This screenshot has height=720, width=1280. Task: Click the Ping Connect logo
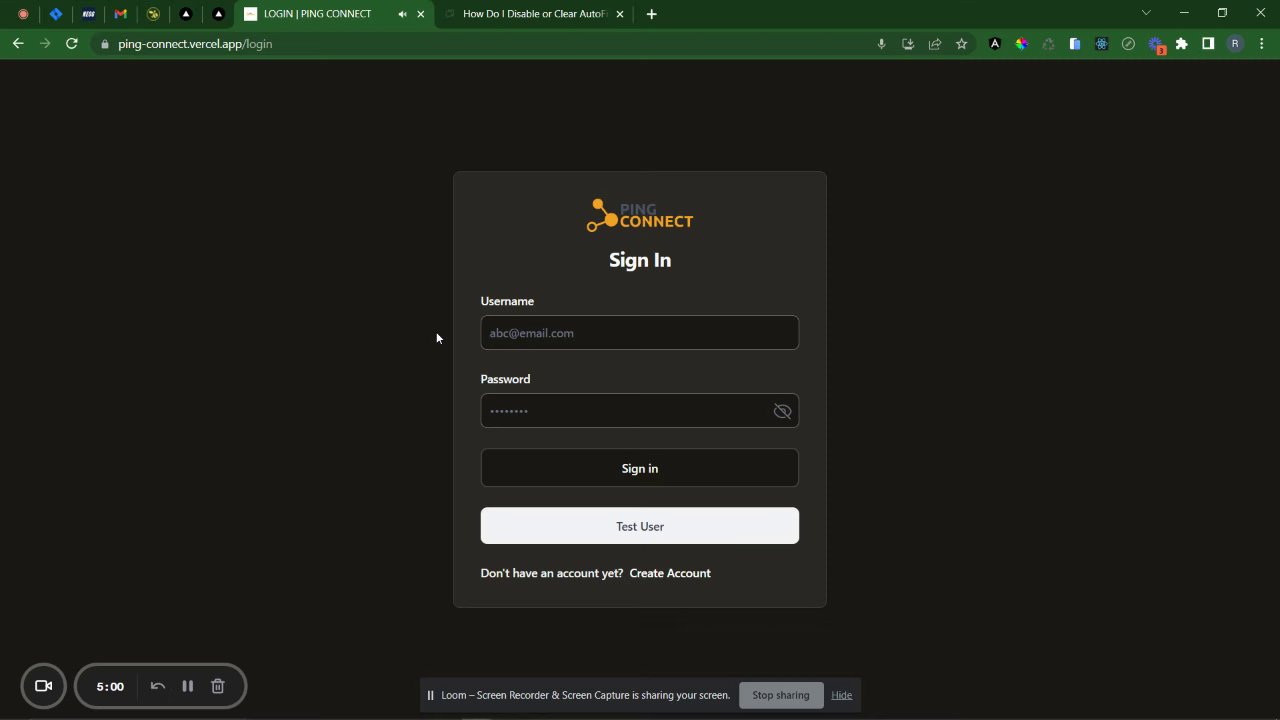639,215
